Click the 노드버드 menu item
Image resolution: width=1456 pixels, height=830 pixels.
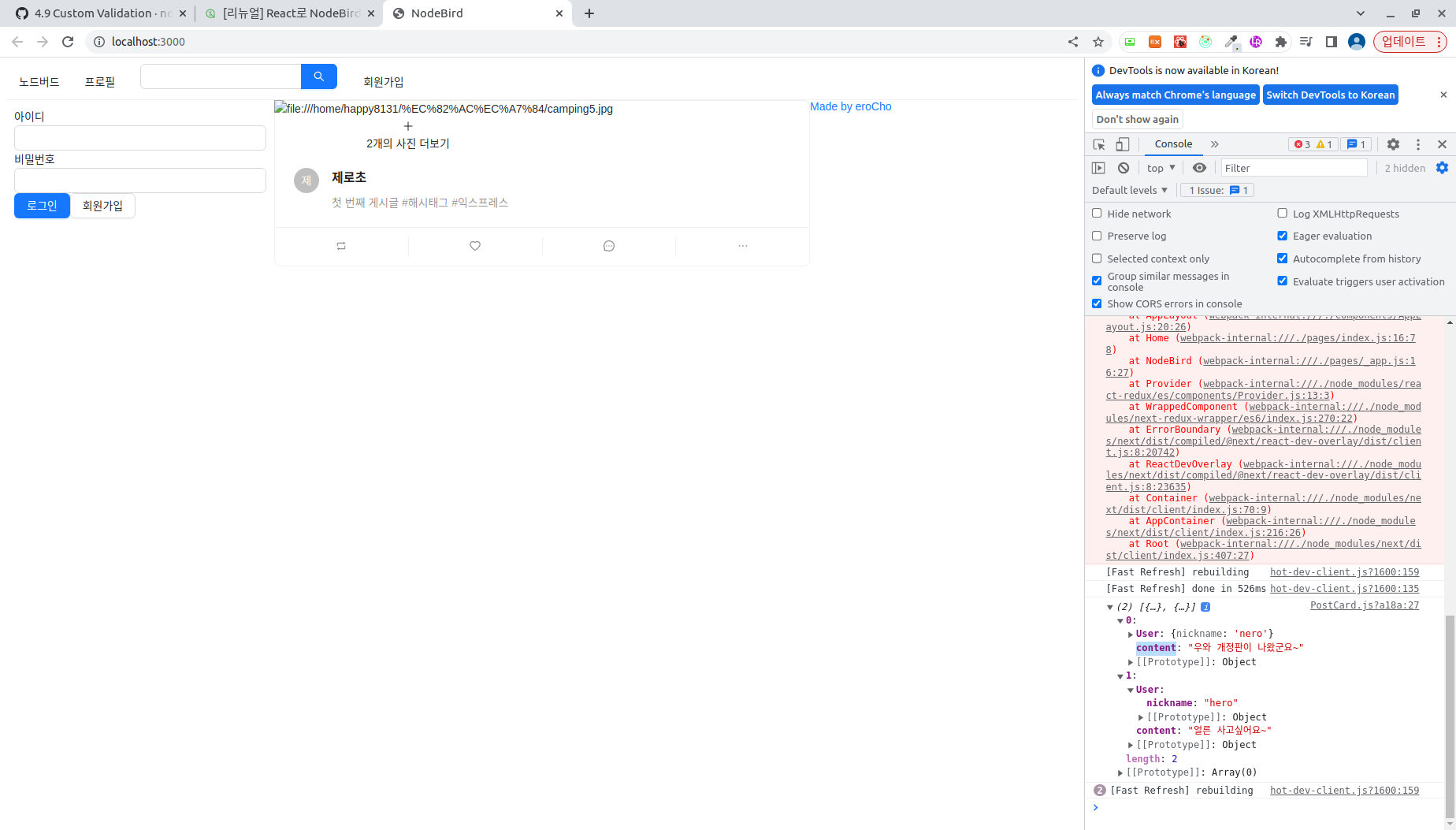click(x=39, y=81)
